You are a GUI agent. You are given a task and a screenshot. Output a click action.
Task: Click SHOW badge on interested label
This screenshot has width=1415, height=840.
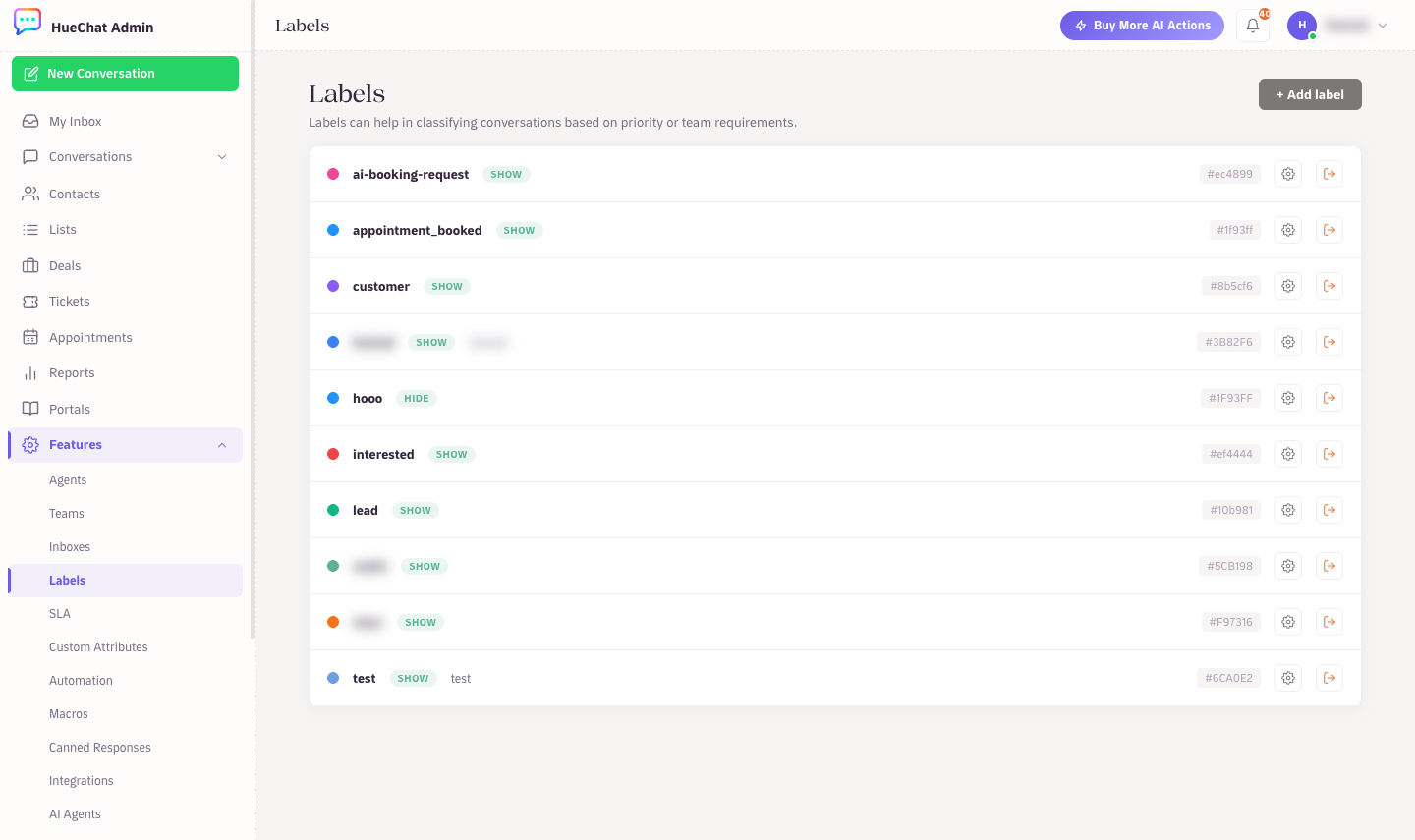452,454
